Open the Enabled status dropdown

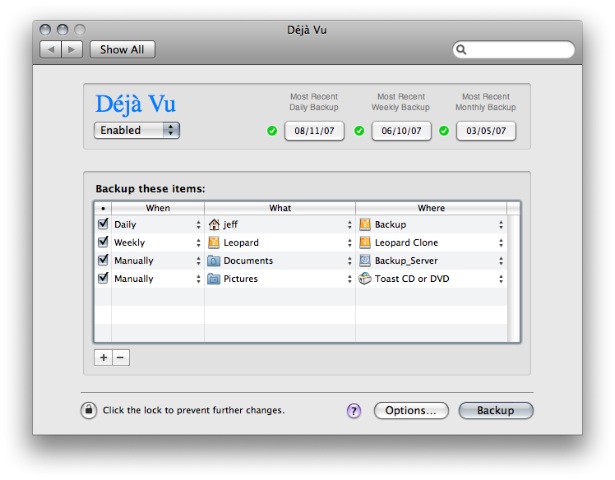(137, 130)
